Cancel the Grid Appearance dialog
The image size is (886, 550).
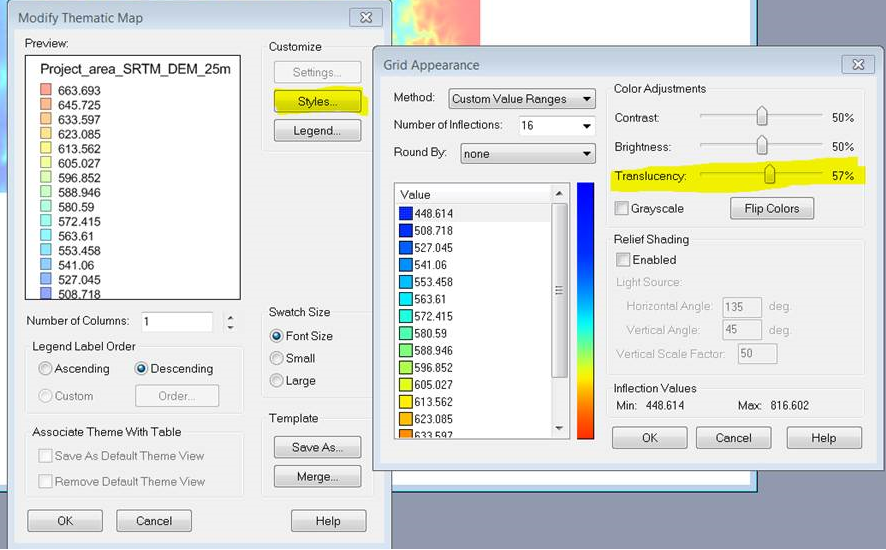pos(733,438)
